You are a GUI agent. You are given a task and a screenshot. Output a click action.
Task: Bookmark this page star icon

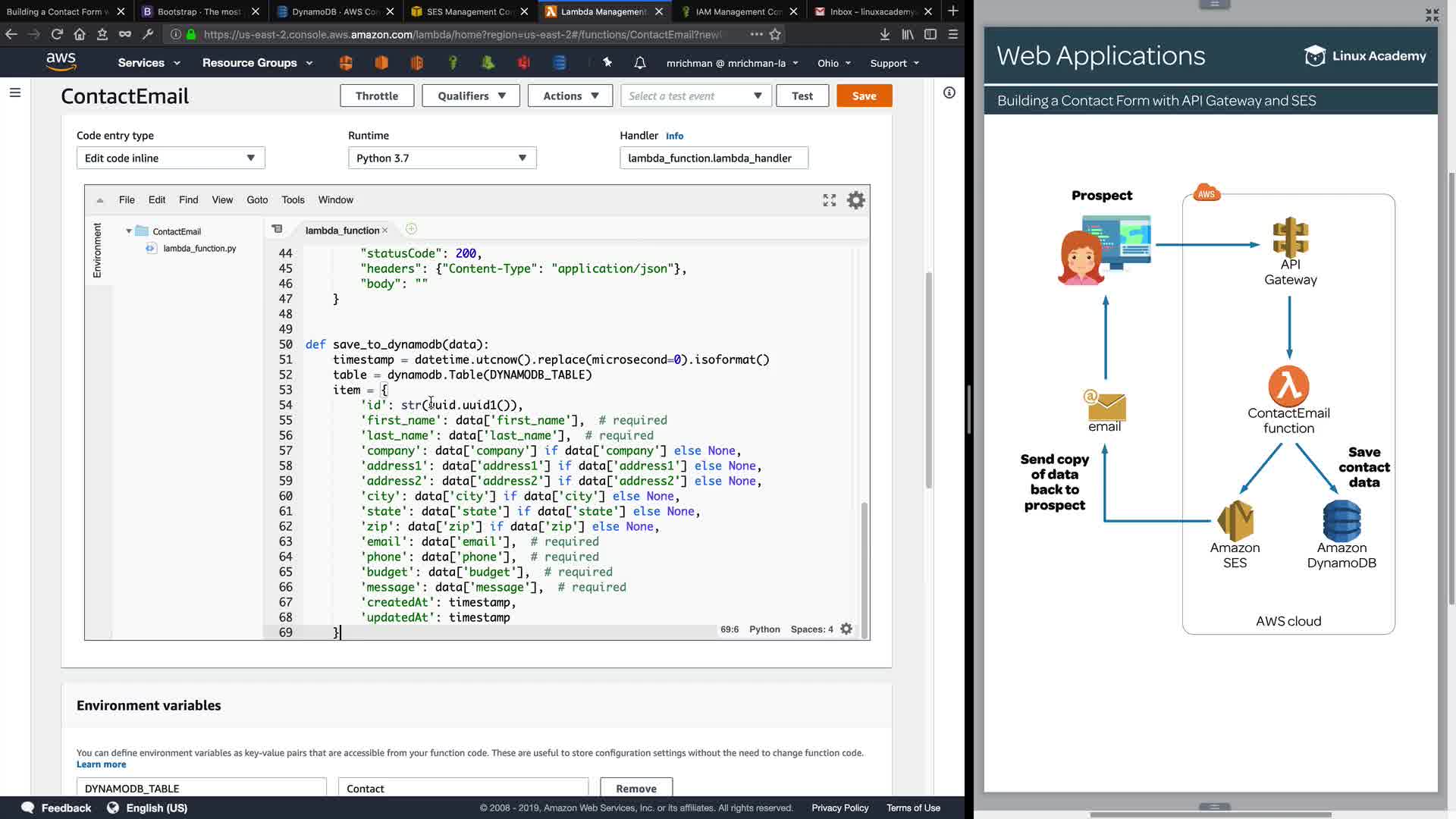775,34
